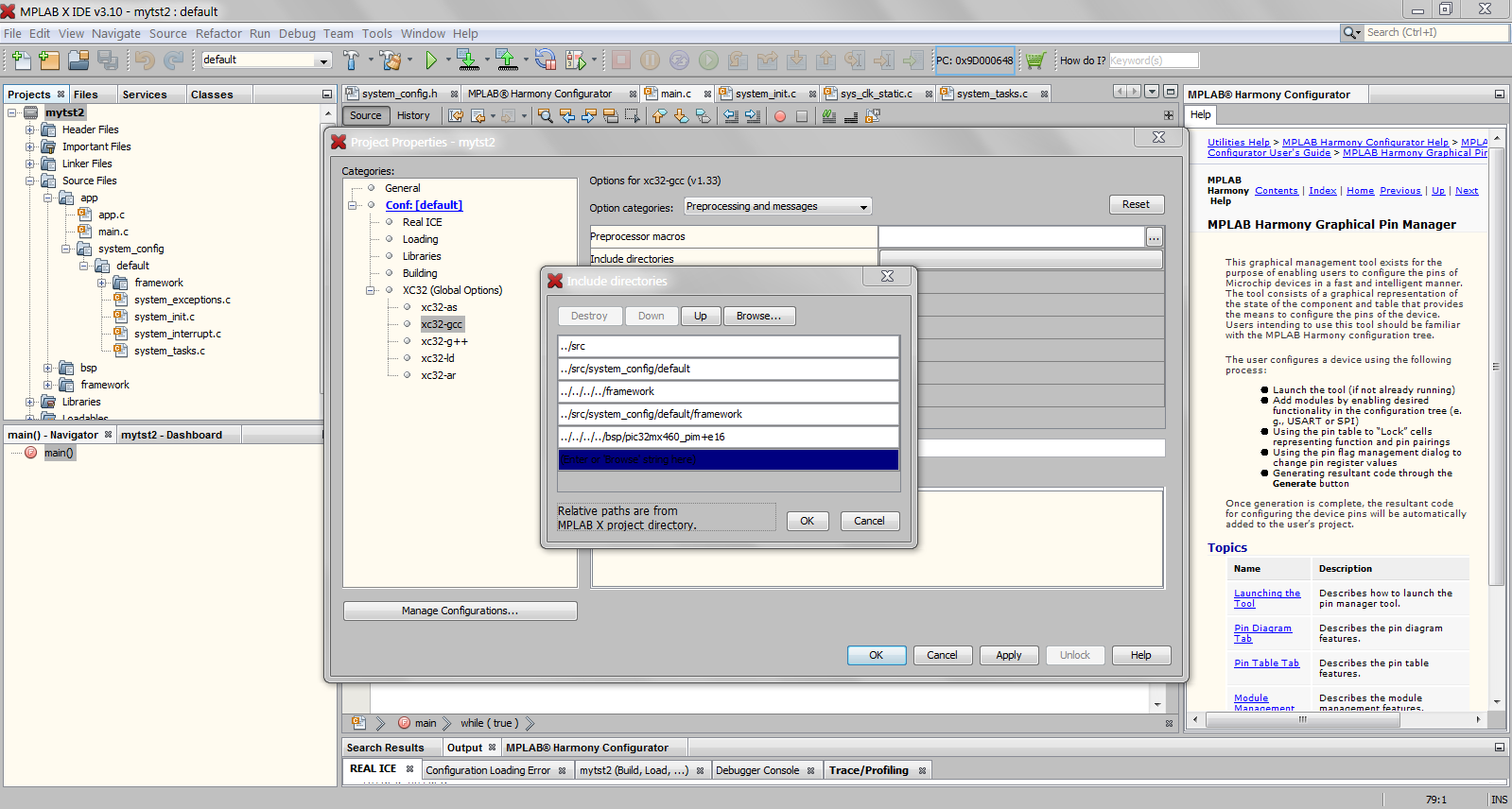Screen dimensions: 1512x809
Task: Click the green Run Project arrow
Action: pyautogui.click(x=431, y=60)
